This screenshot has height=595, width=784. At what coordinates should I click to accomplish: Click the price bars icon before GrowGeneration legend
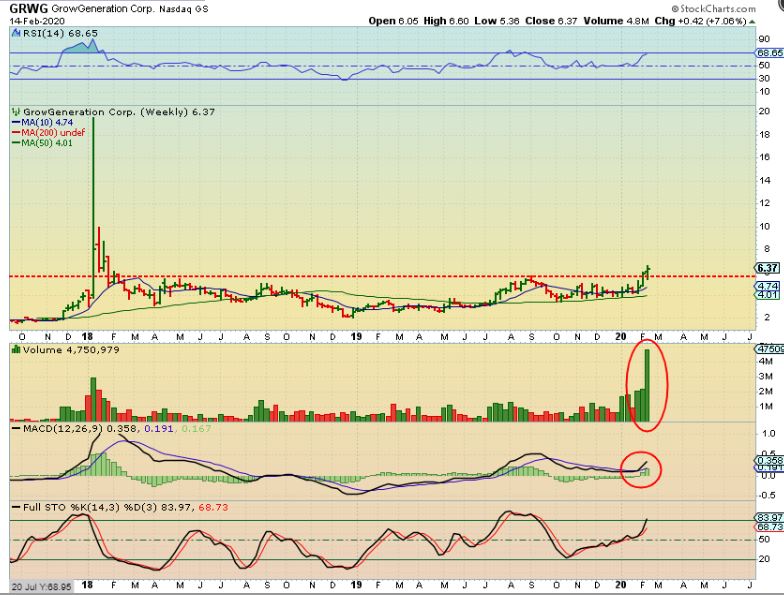click(x=16, y=112)
